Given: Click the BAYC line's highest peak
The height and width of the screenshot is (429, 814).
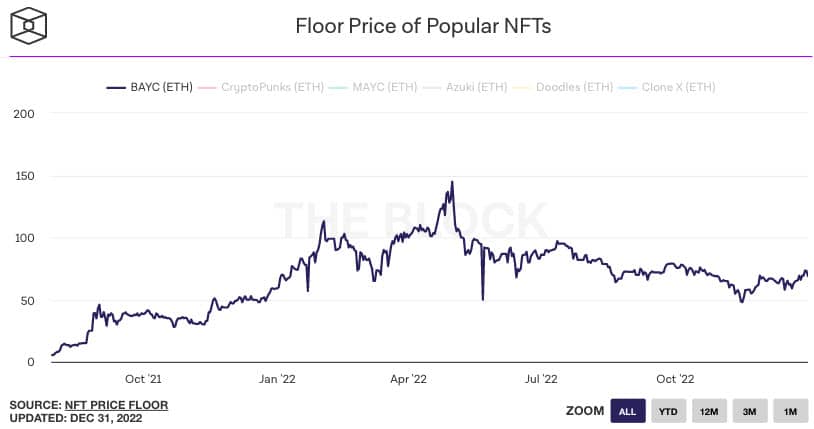Looking at the screenshot, I should click(x=452, y=182).
